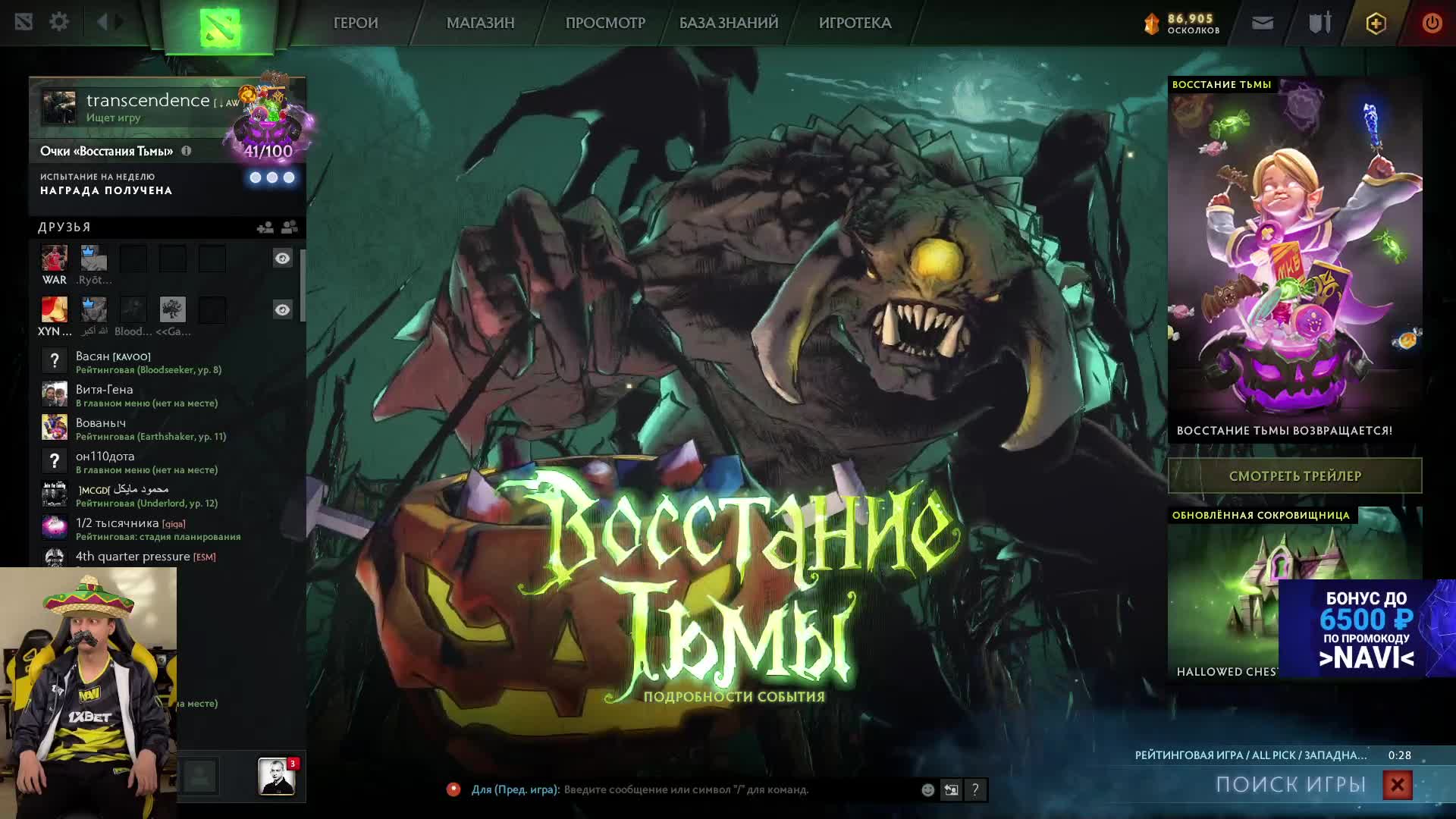Click the shards currency icon
This screenshot has height=819, width=1456.
pyautogui.click(x=1151, y=24)
